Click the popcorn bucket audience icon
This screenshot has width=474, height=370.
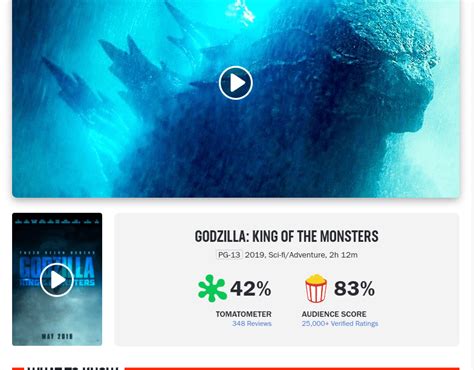point(316,288)
